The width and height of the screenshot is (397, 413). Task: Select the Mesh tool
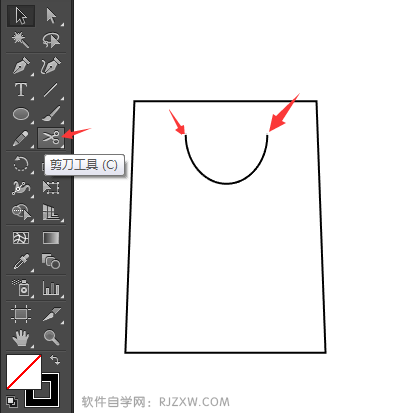click(x=21, y=238)
